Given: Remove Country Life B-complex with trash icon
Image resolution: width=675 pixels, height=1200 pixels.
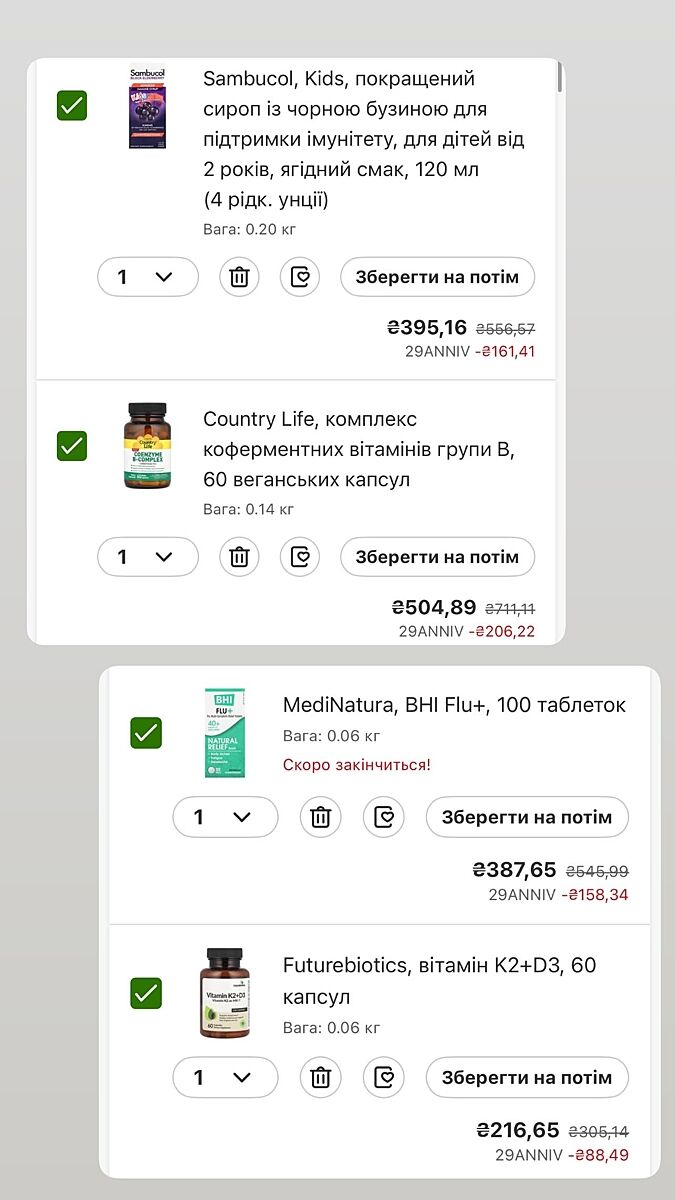Looking at the screenshot, I should point(239,557).
